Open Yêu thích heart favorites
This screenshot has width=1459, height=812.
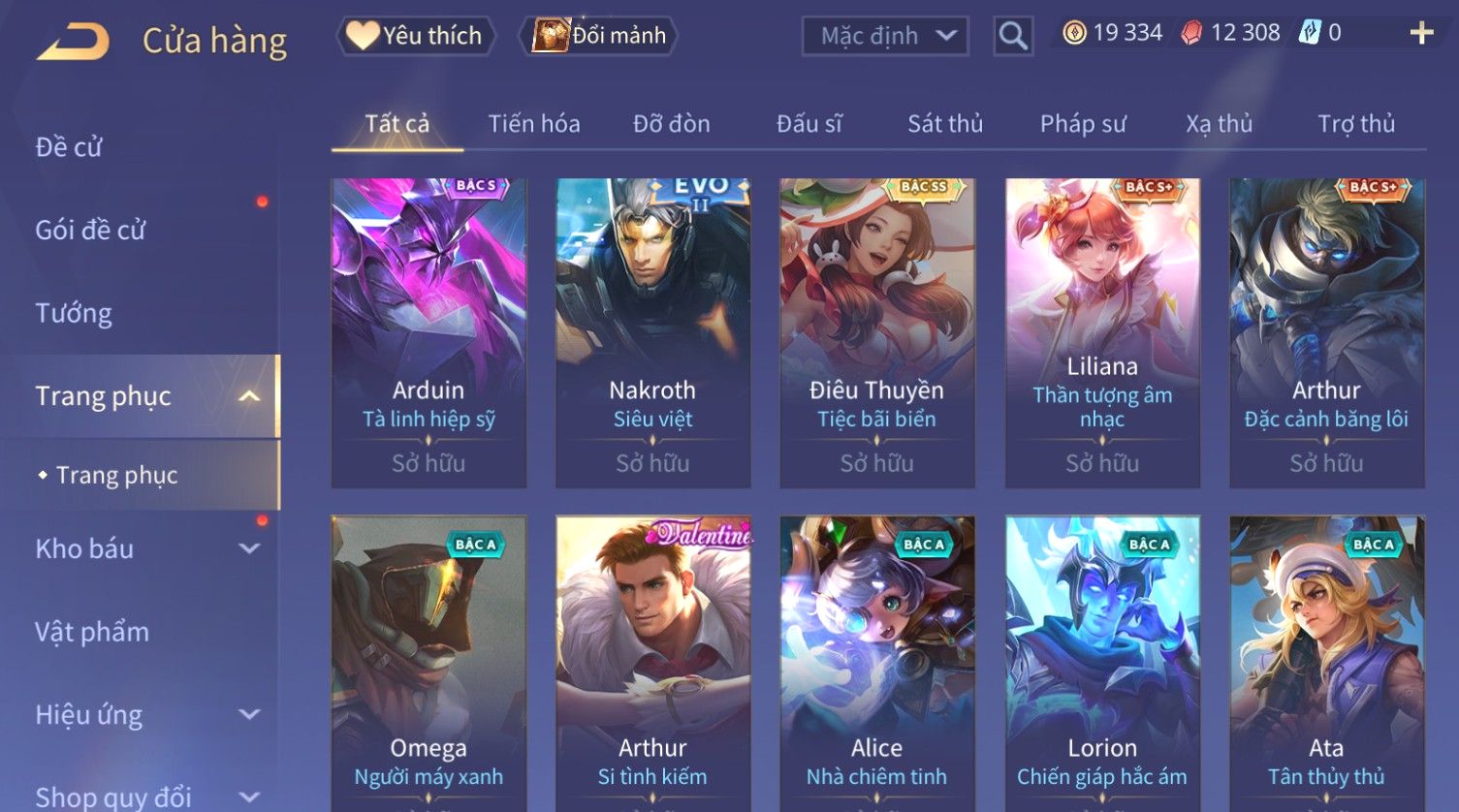click(x=416, y=36)
